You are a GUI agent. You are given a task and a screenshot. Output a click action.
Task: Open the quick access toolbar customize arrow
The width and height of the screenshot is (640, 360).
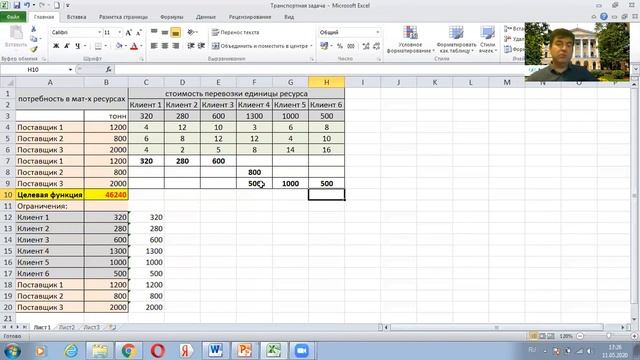click(x=68, y=5)
